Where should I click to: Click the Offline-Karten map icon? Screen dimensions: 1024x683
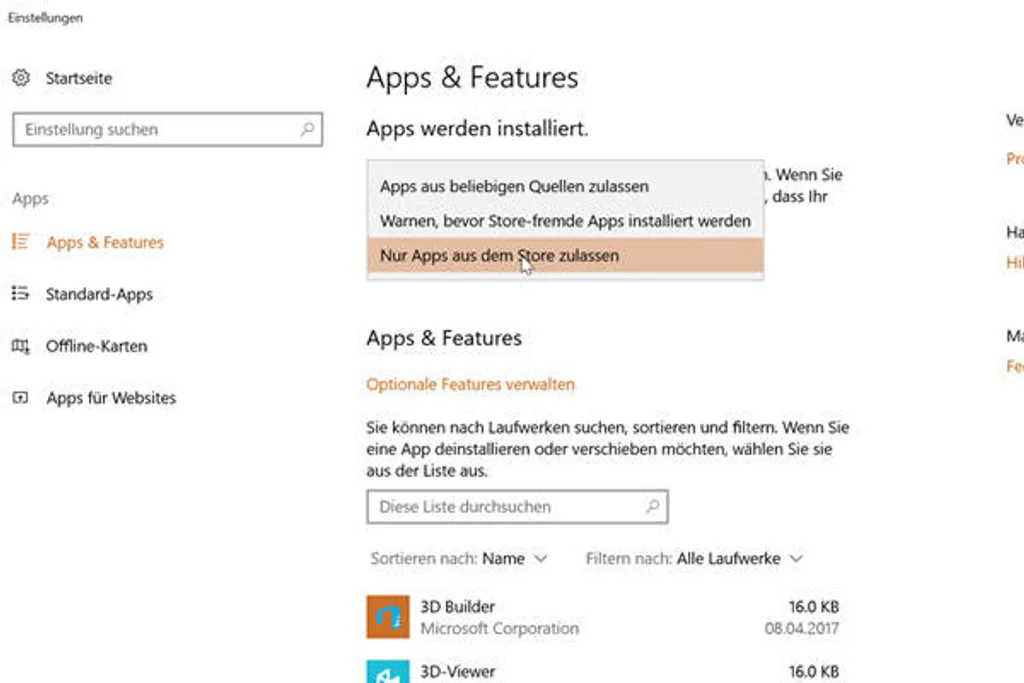[x=20, y=346]
